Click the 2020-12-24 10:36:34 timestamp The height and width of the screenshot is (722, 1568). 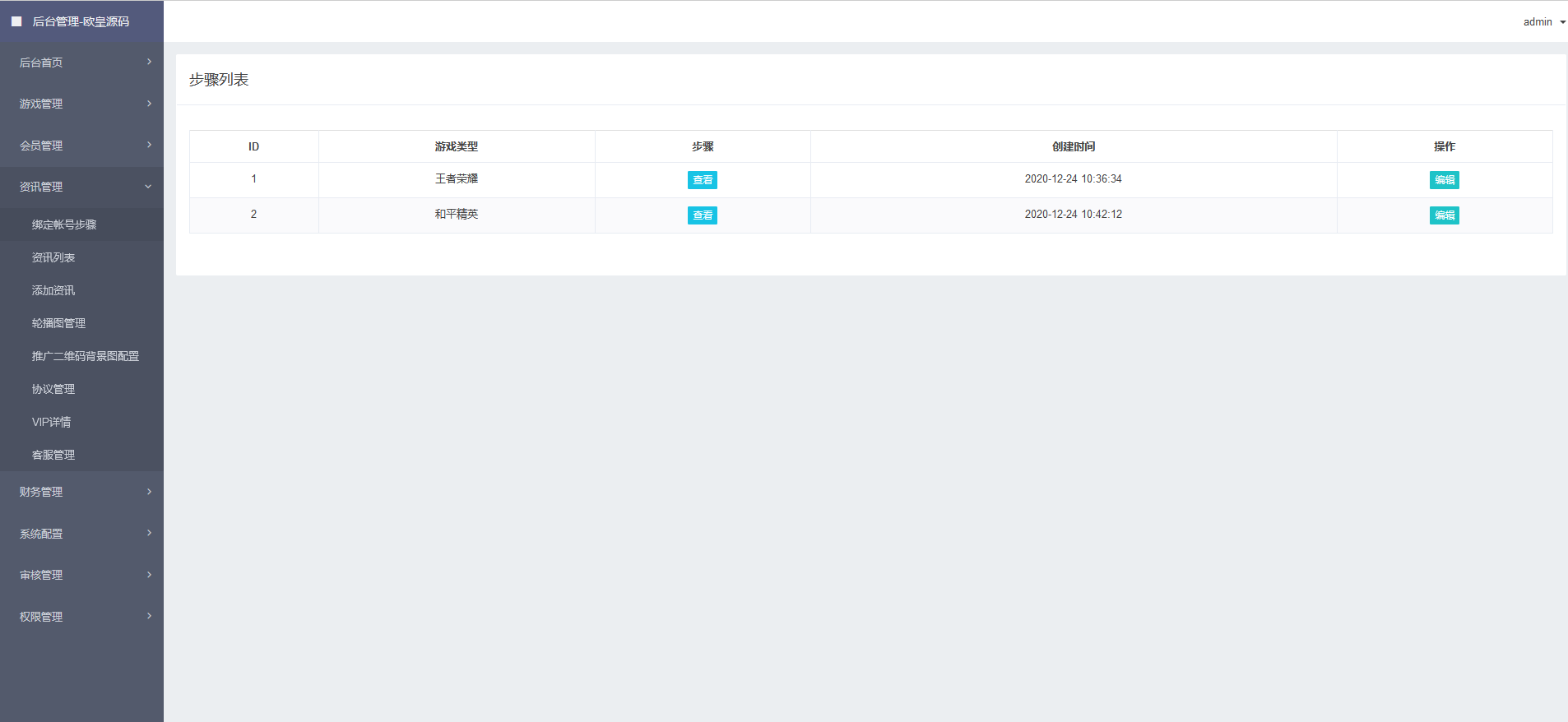point(1073,178)
